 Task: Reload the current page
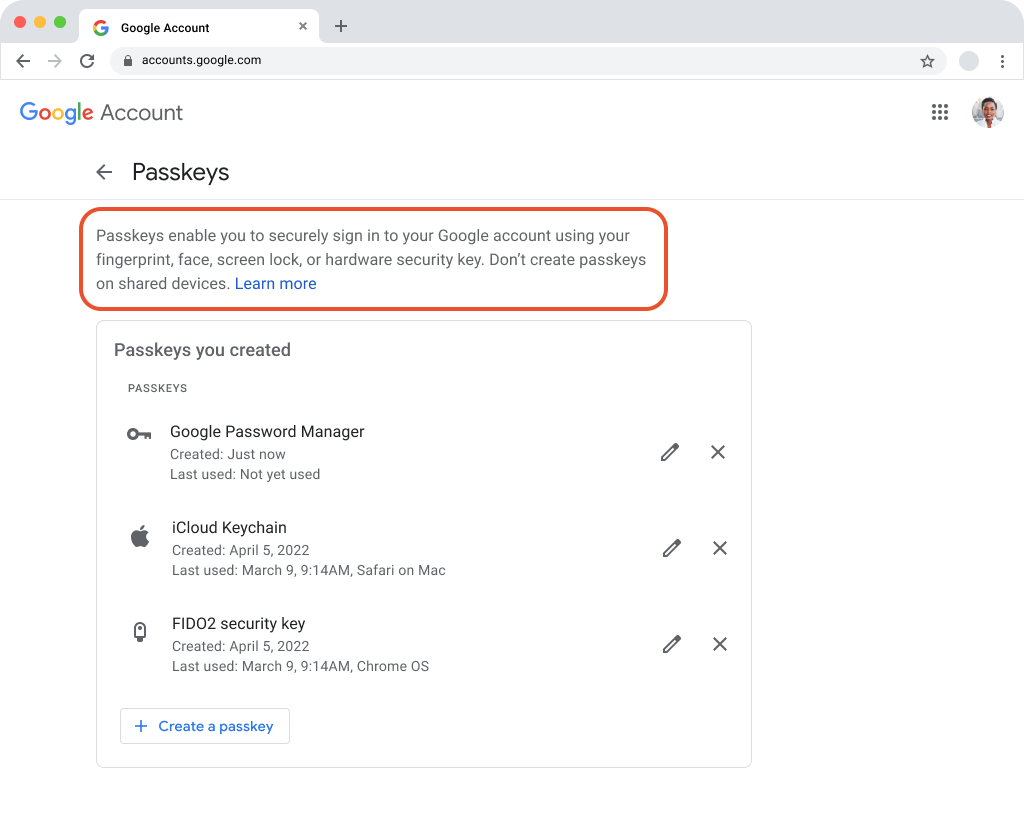(x=87, y=60)
